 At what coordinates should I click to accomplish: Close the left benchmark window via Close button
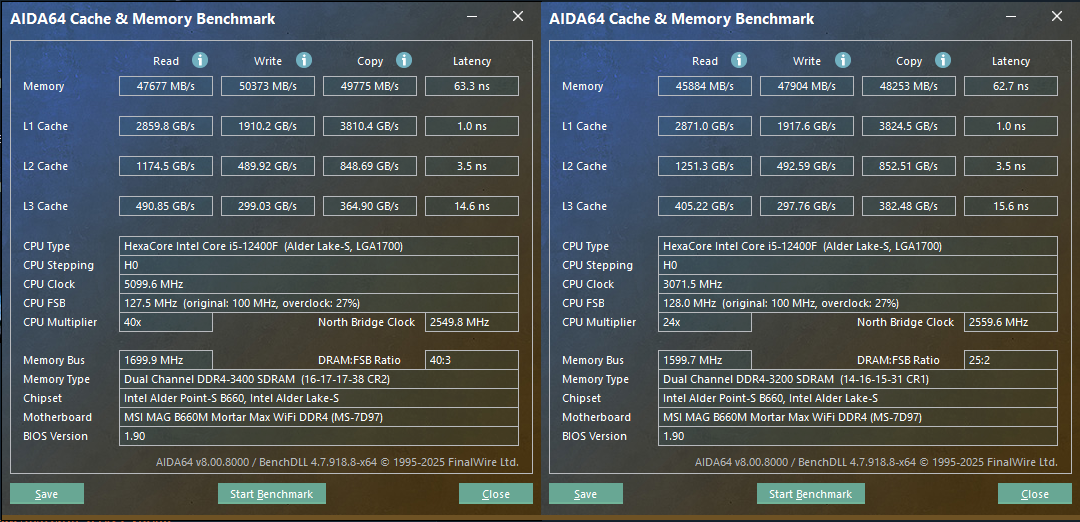(496, 494)
